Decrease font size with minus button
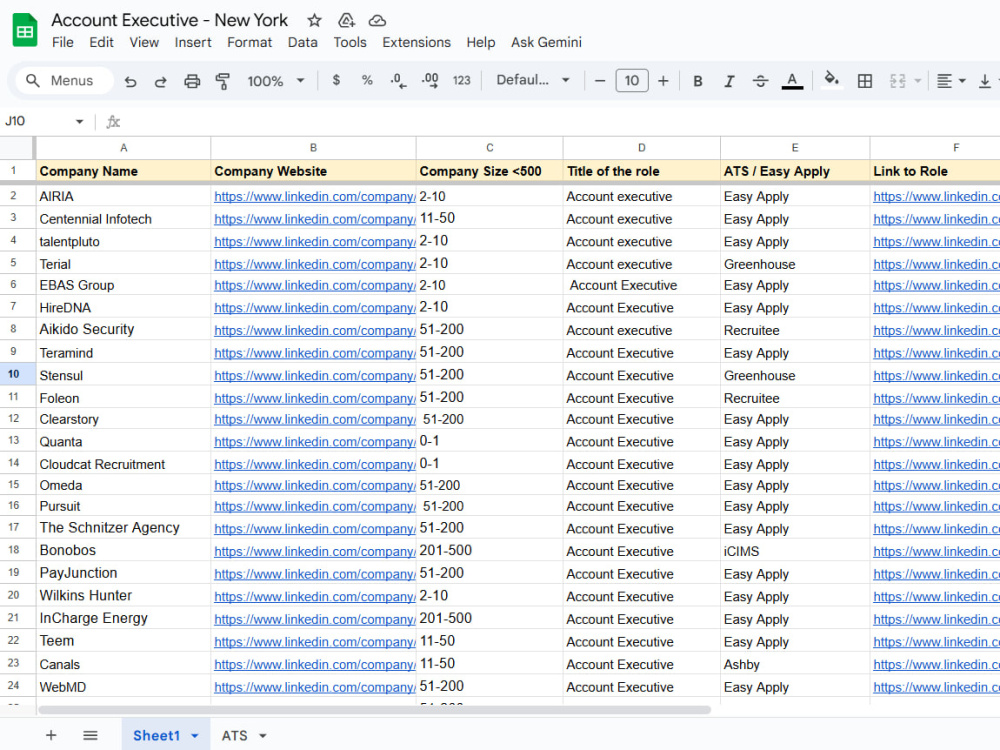 [599, 81]
